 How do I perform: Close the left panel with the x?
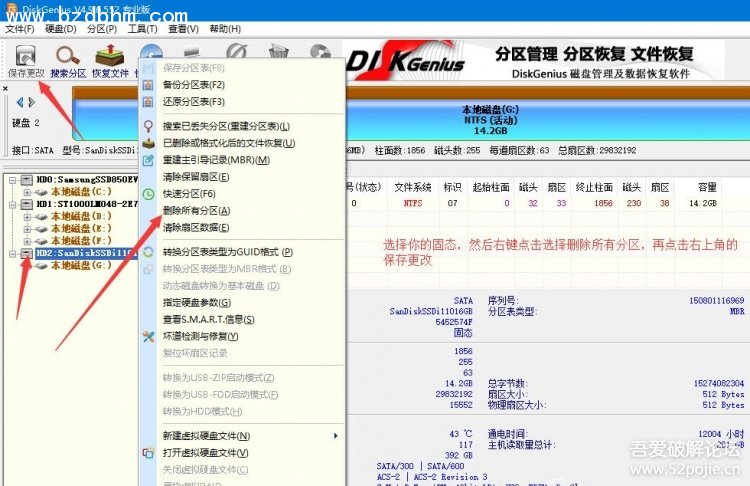pyautogui.click(x=5, y=88)
